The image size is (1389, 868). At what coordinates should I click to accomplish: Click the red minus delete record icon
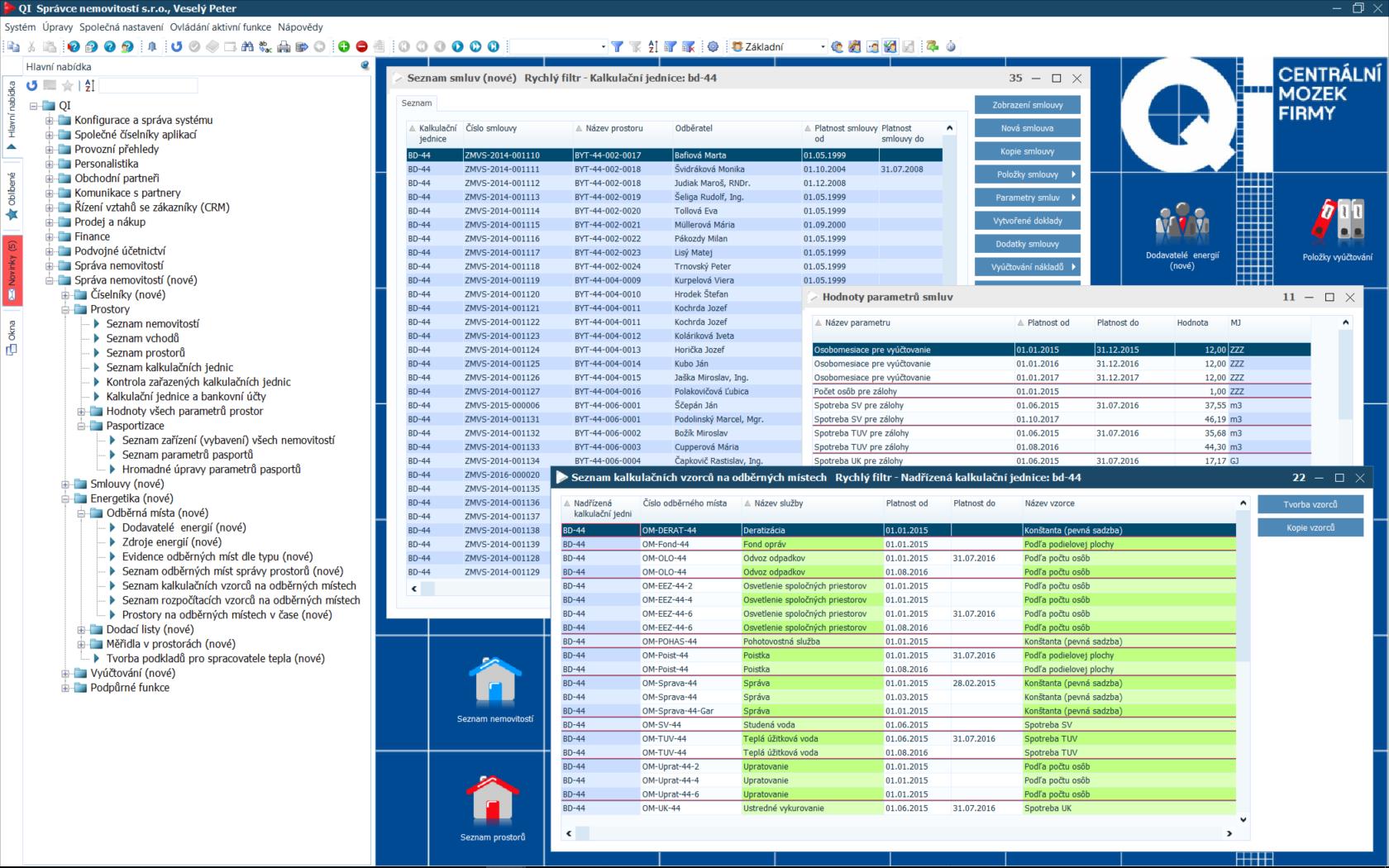coord(361,46)
